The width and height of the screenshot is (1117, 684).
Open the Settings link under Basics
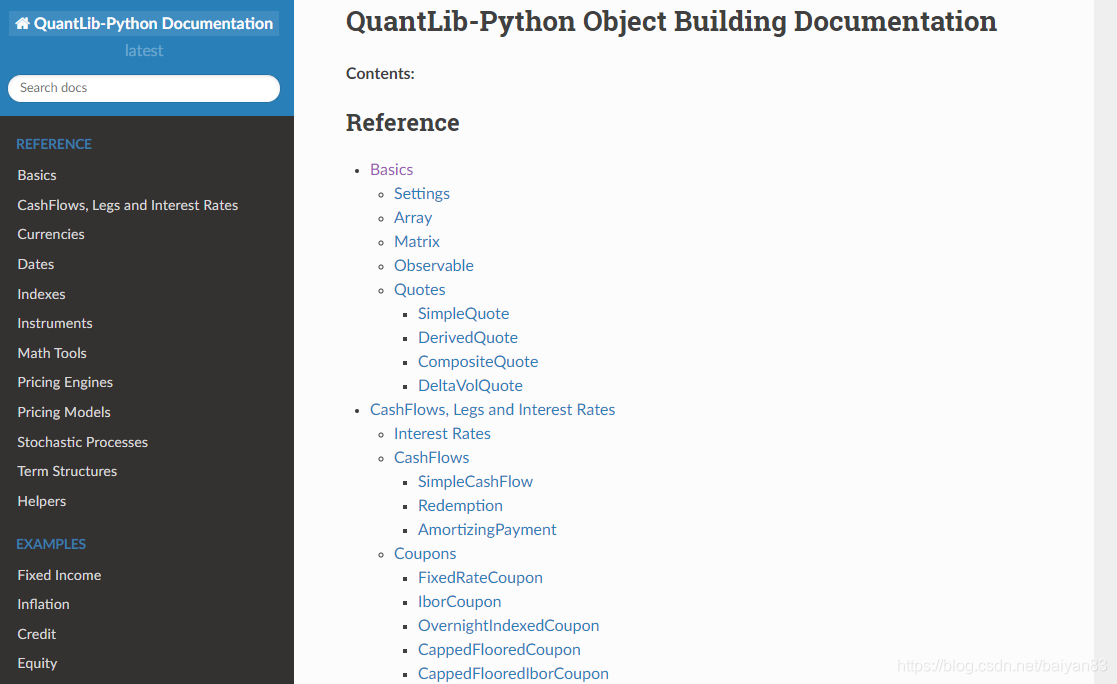point(422,194)
